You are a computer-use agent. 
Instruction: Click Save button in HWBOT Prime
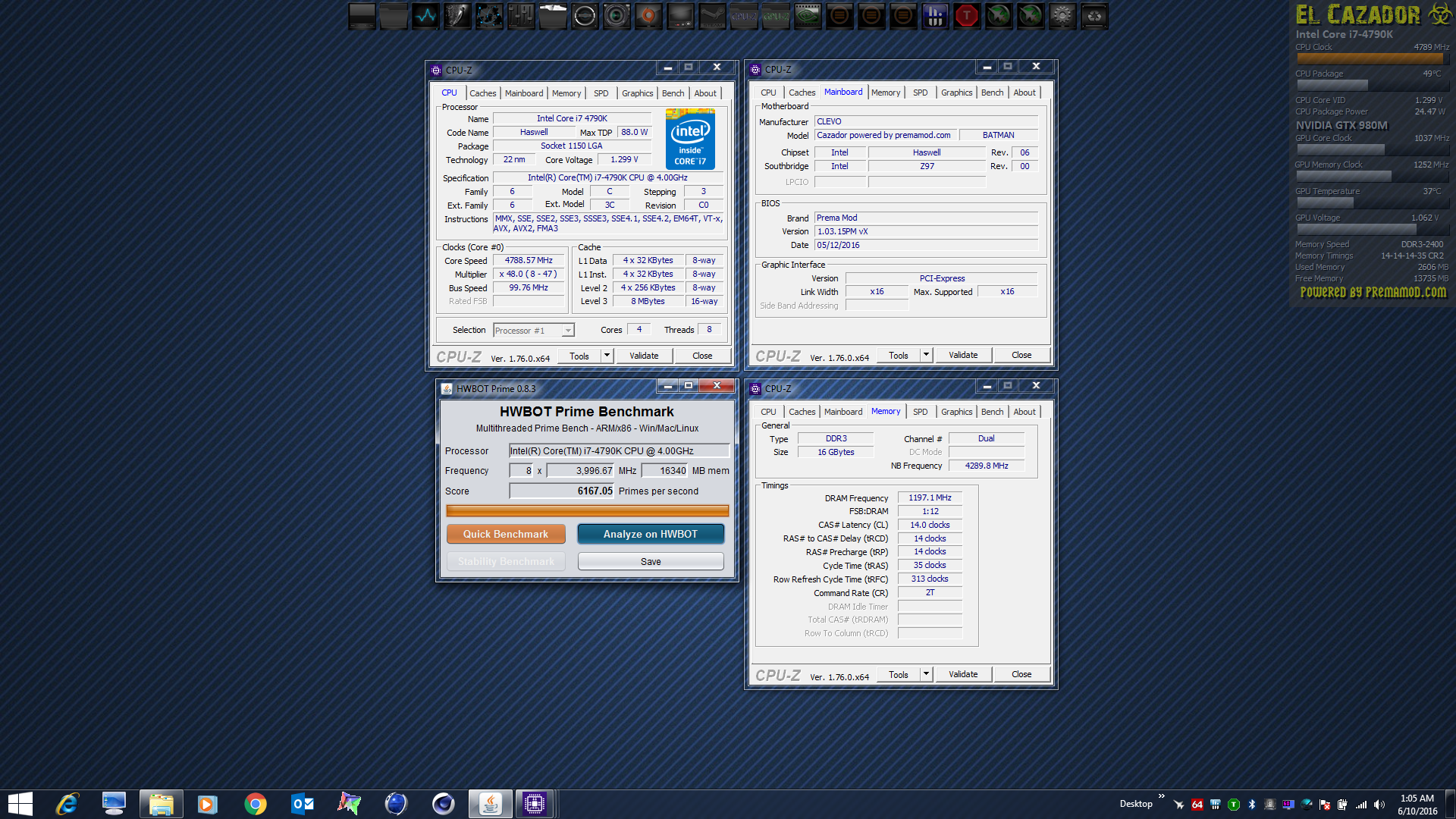(651, 561)
